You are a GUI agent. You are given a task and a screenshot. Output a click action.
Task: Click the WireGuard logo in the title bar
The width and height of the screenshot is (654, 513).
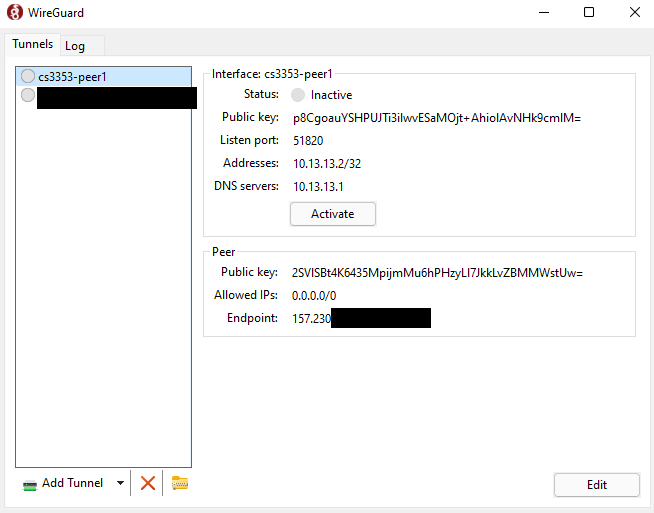click(x=15, y=12)
